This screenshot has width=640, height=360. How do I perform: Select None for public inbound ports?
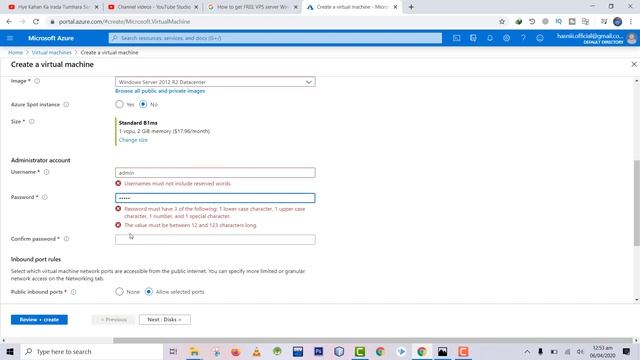point(119,292)
